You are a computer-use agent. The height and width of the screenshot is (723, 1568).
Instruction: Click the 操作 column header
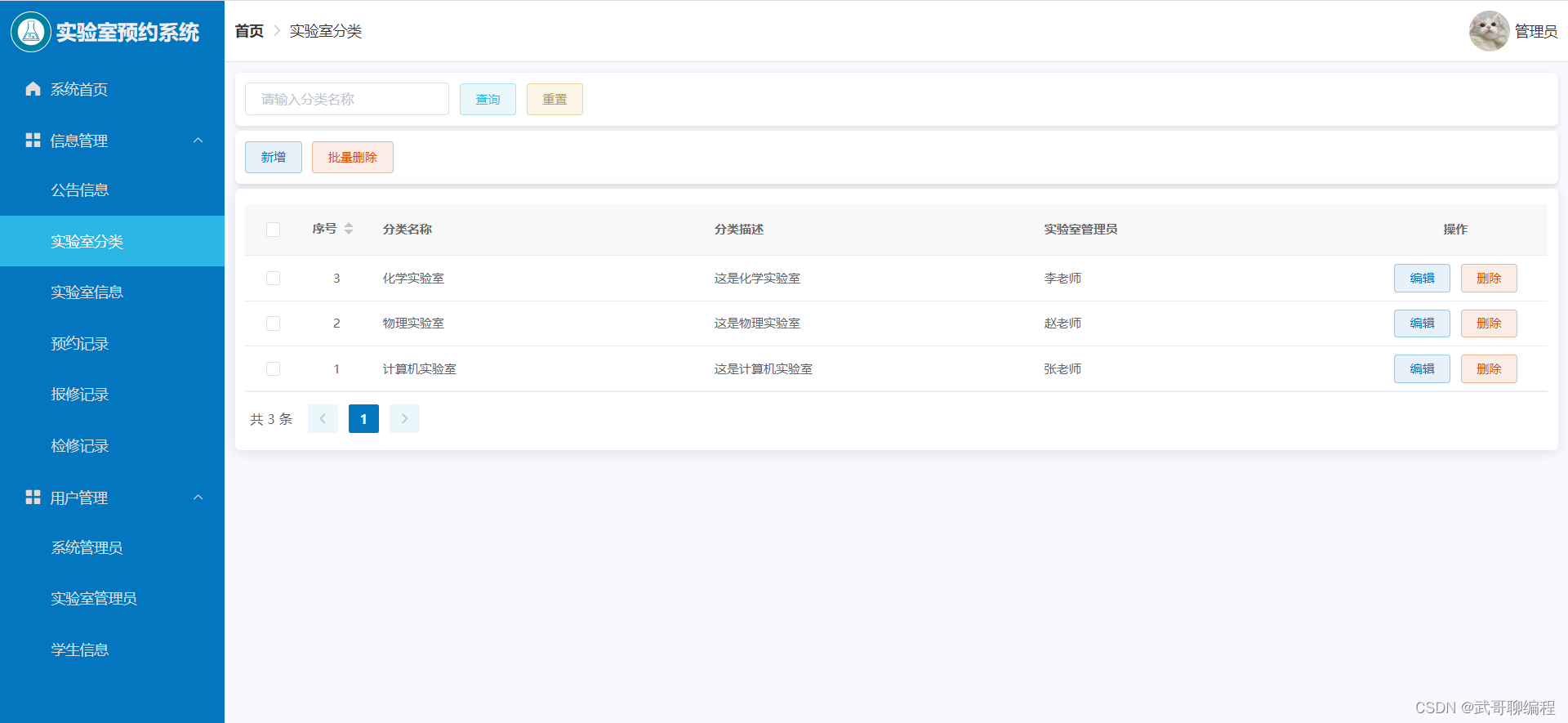point(1455,230)
